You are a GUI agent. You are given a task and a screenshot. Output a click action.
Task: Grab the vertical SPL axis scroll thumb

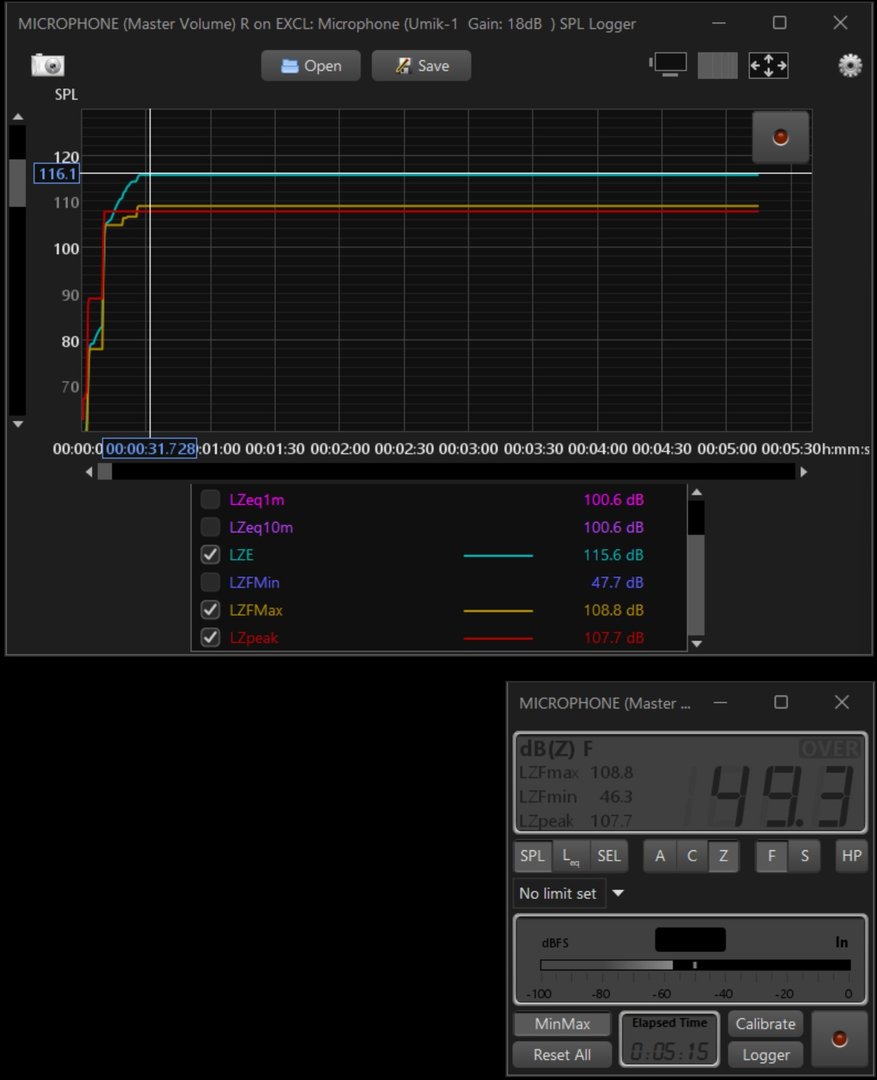pos(17,183)
